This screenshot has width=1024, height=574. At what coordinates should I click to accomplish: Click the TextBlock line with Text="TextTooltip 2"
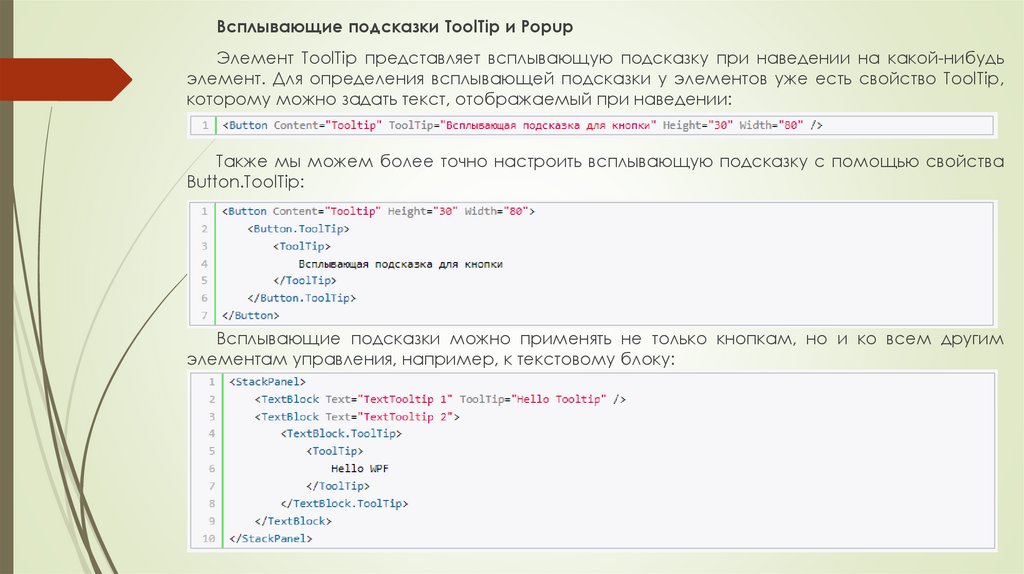[356, 416]
